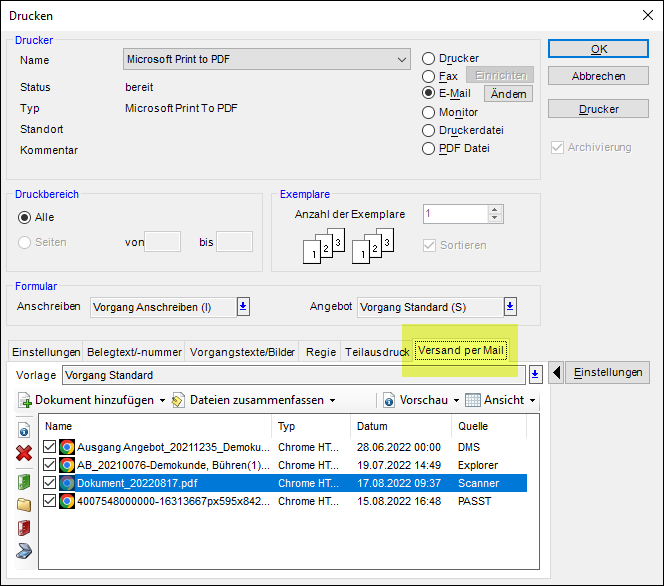Image resolution: width=664 pixels, height=586 pixels.
Task: Open the Anschreiben form dropdown
Action: (243, 307)
